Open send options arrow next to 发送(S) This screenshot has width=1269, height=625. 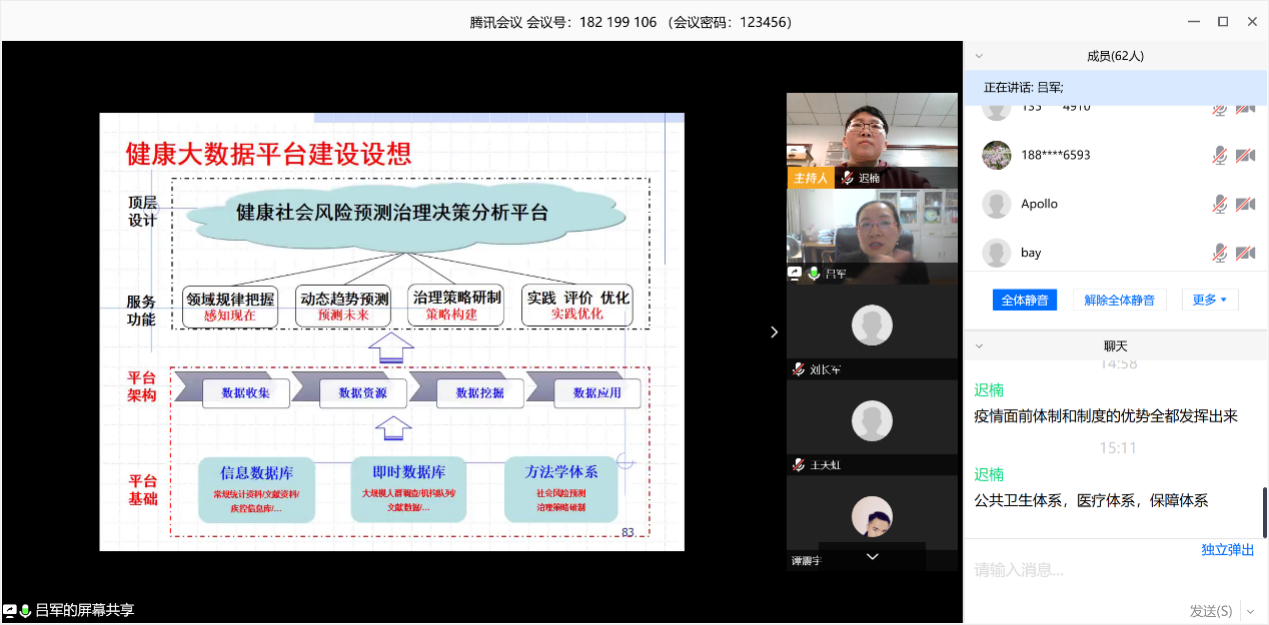(1250, 611)
